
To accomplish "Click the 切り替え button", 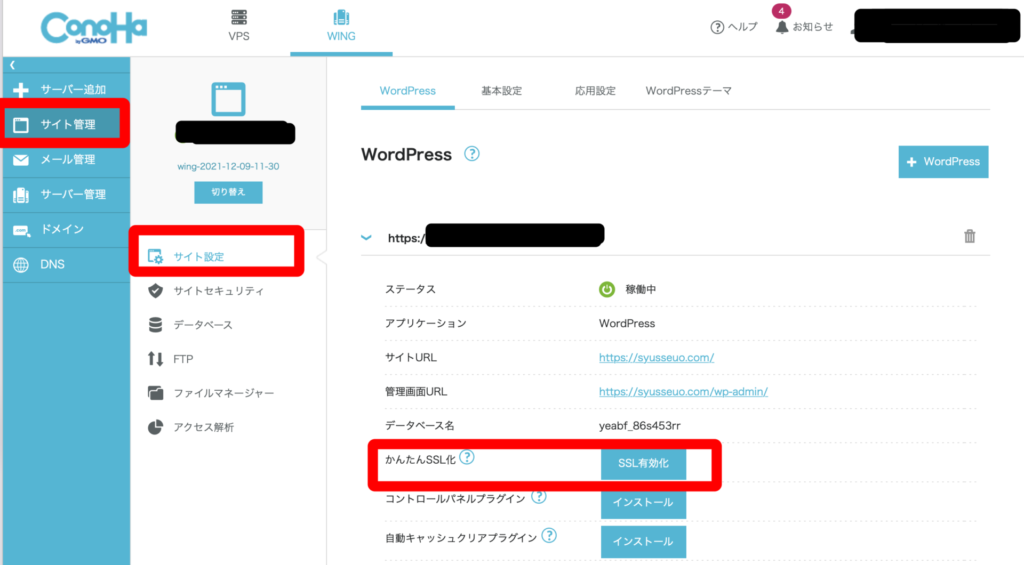I will click(x=228, y=192).
